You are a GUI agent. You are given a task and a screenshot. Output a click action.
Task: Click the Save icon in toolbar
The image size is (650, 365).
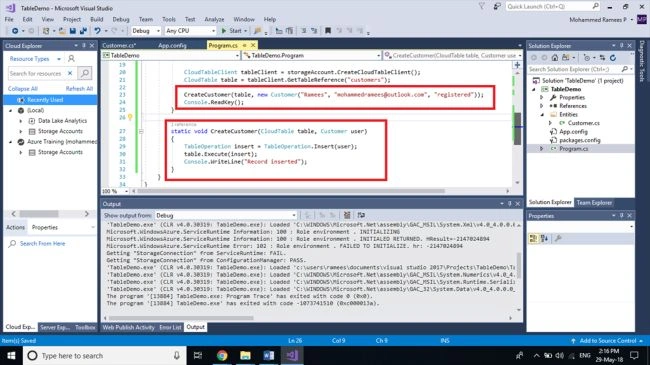pos(73,31)
